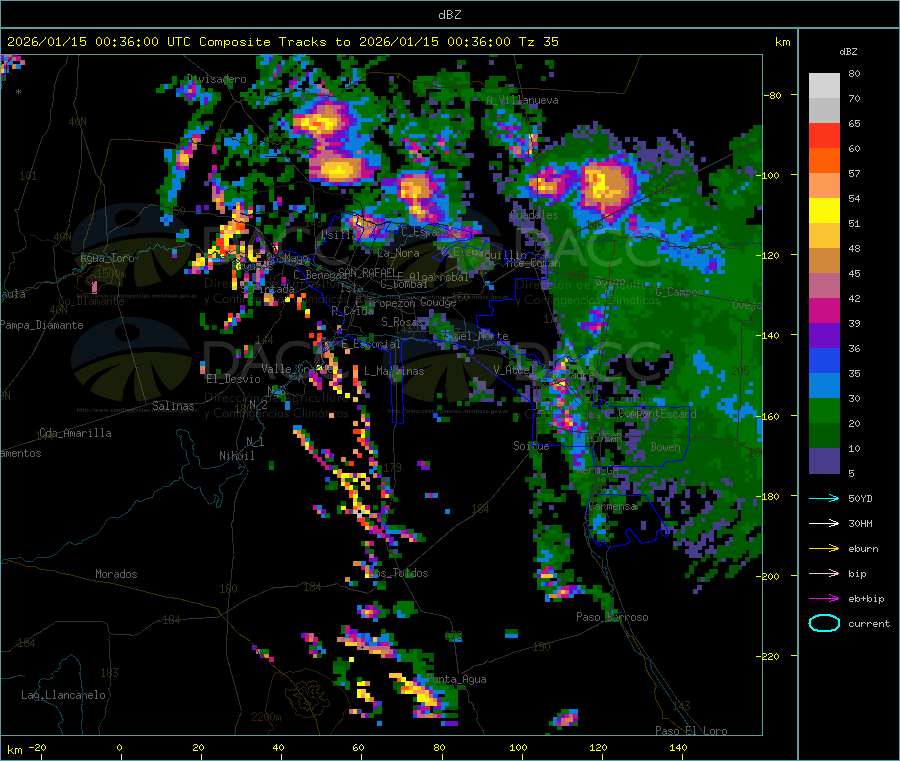Click the red 60 dBZ color swatch
The width and height of the screenshot is (900, 761).
point(824,136)
